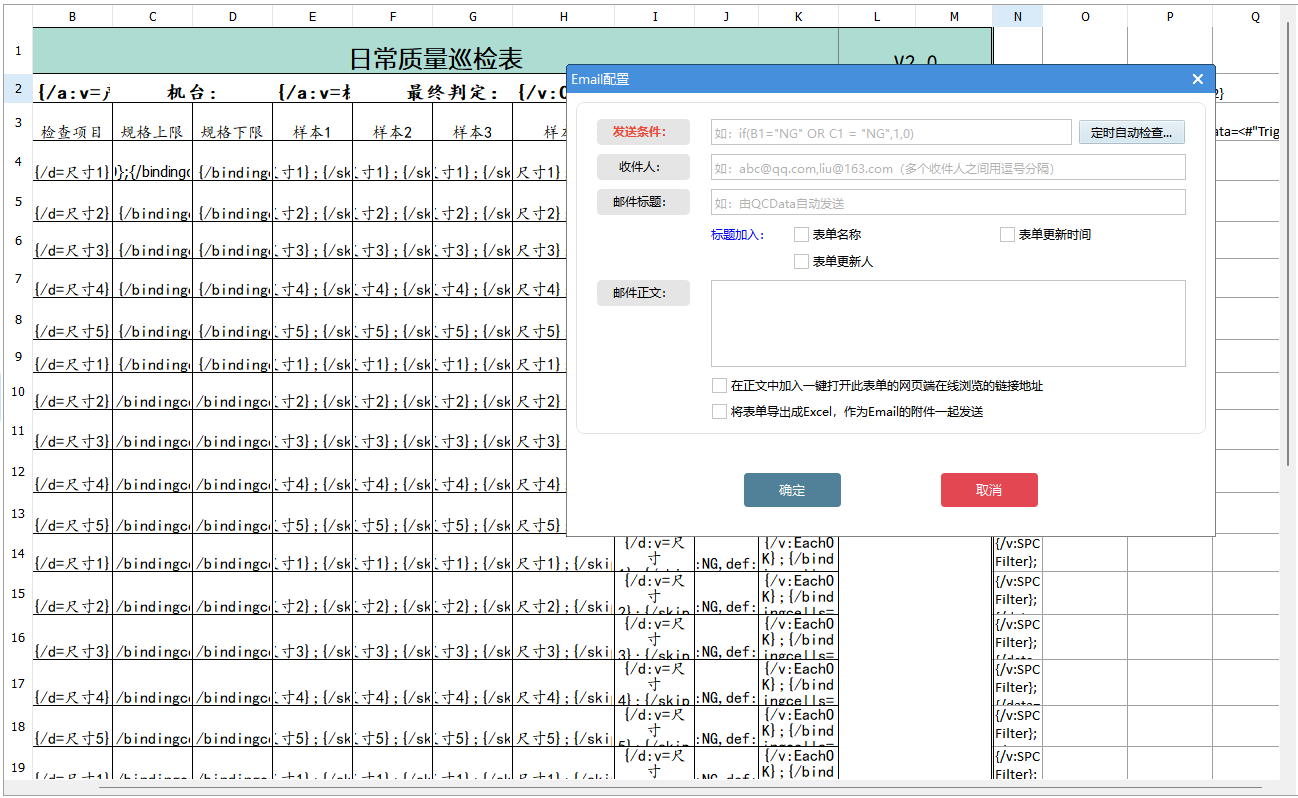1298x798 pixels.
Task: Click the email subject input field
Action: click(948, 201)
